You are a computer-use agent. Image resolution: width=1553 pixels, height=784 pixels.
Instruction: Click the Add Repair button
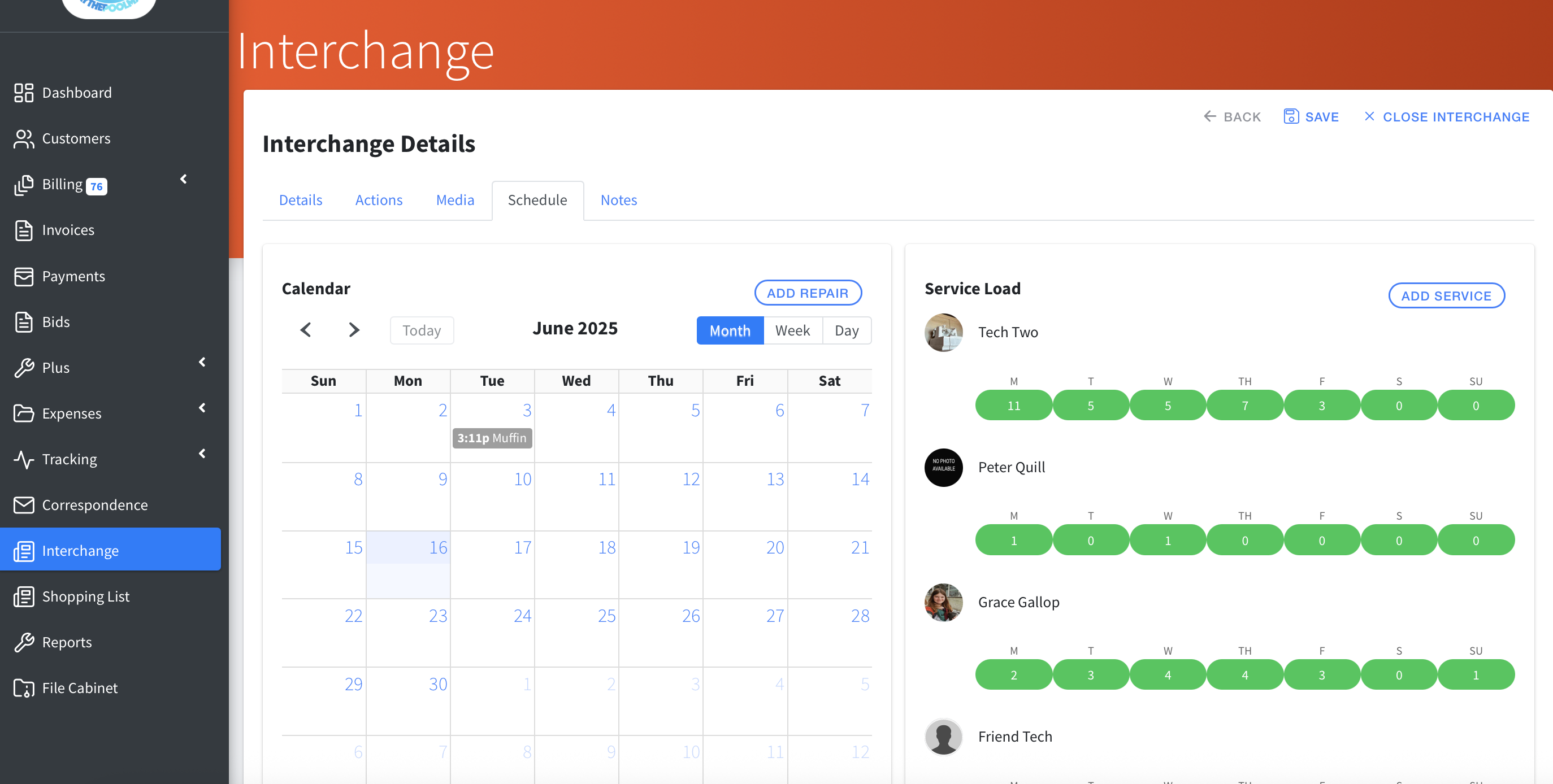click(x=807, y=293)
